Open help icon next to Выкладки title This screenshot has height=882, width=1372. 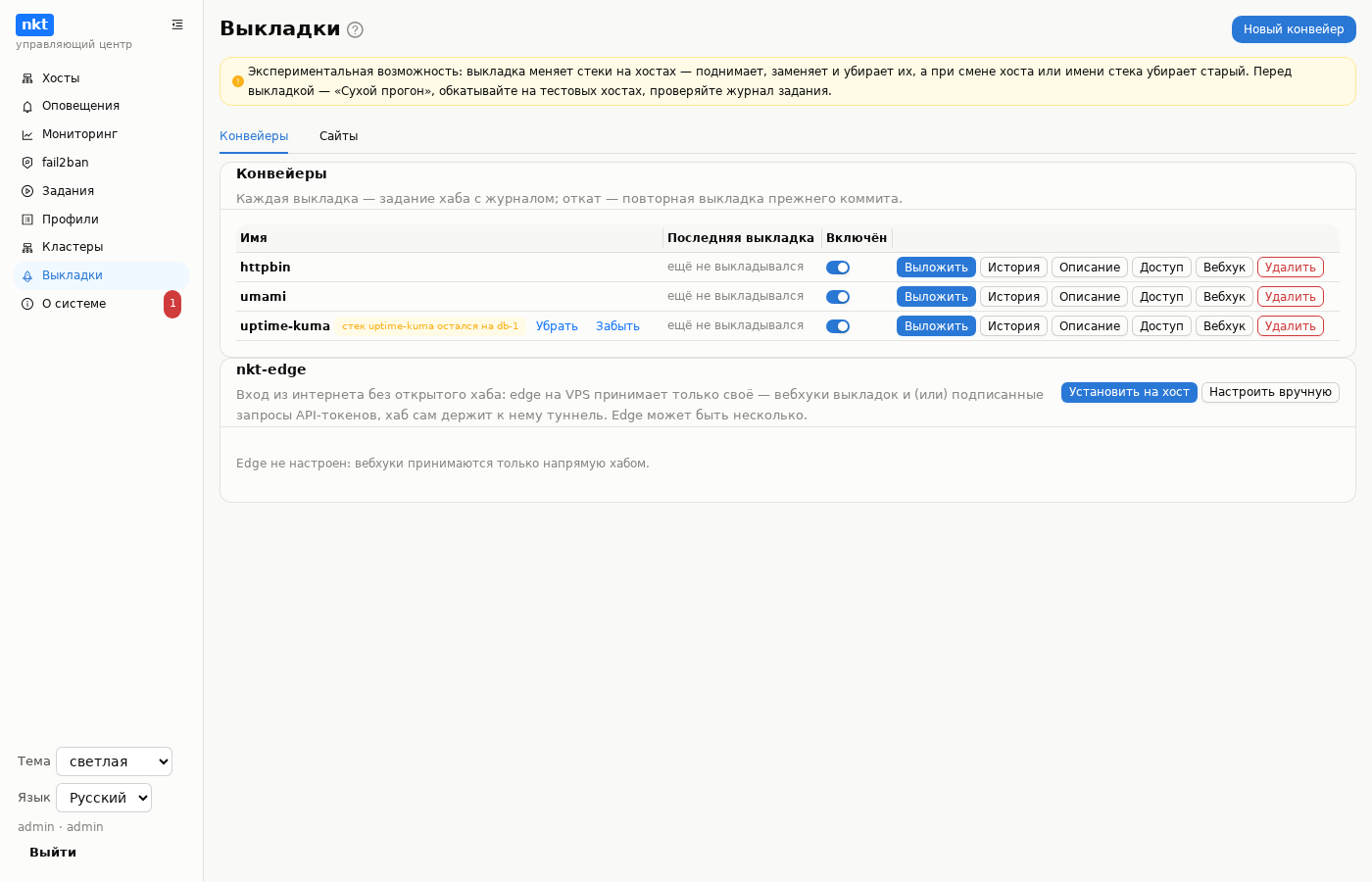[x=356, y=29]
